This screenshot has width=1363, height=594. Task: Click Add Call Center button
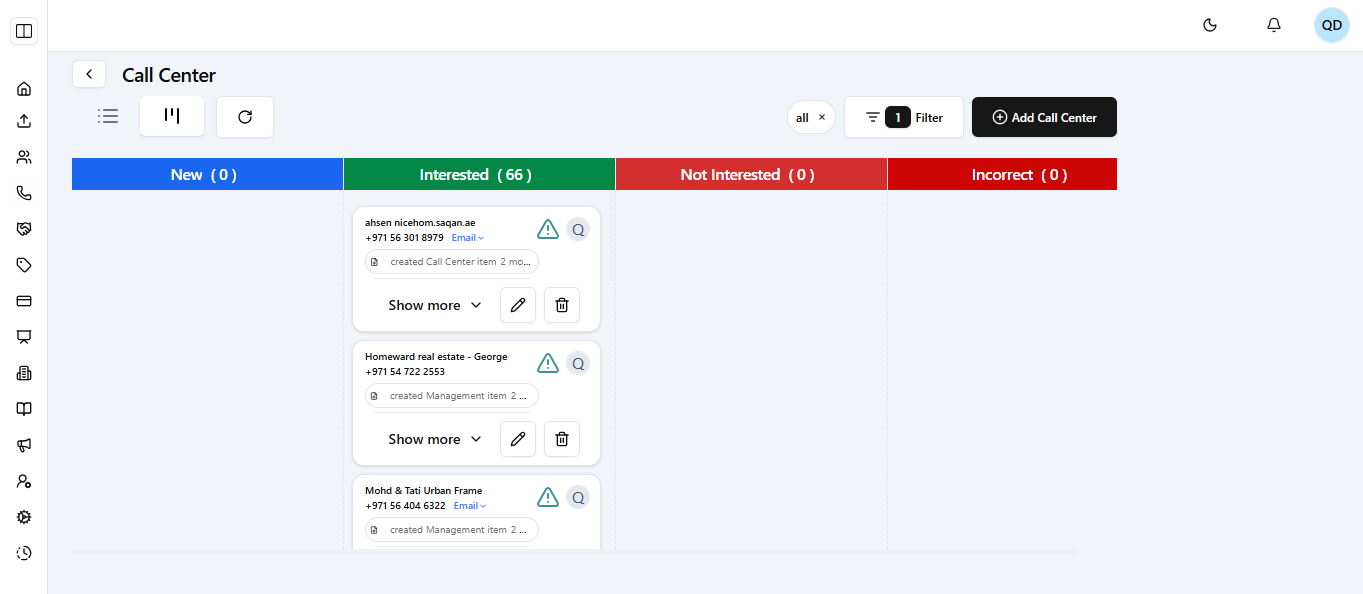click(1044, 117)
